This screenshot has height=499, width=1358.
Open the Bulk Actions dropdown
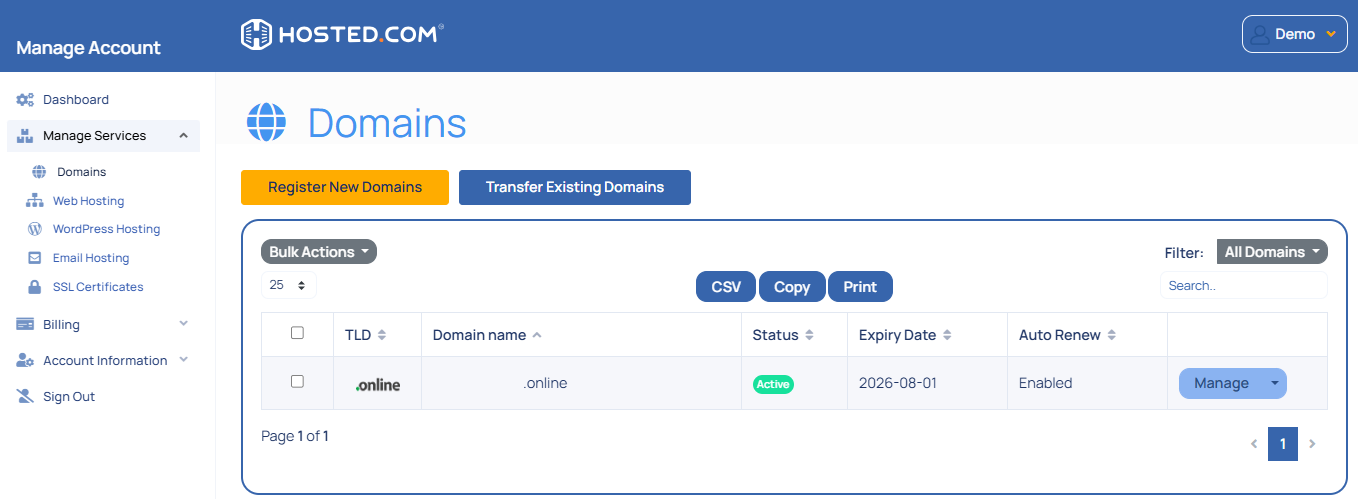pyautogui.click(x=318, y=252)
